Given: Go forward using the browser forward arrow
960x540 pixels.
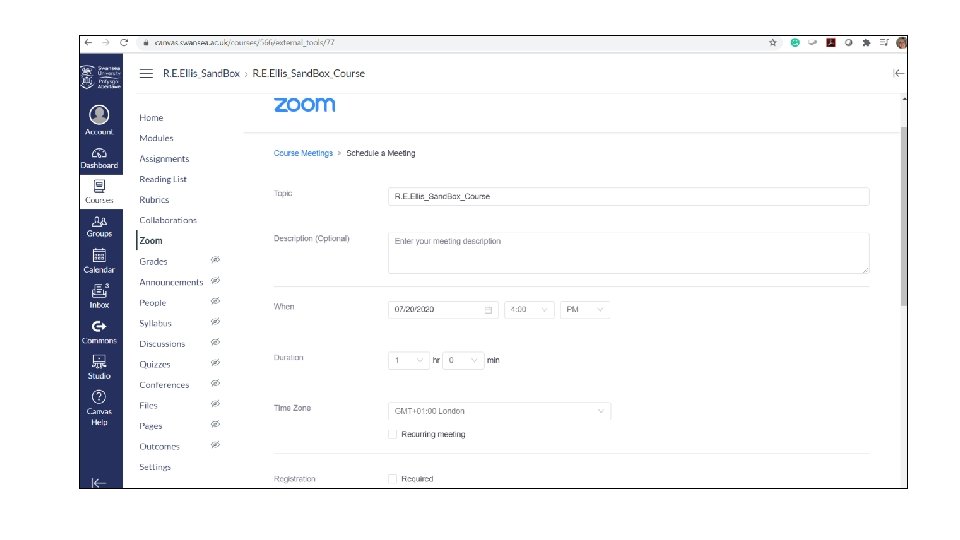Looking at the screenshot, I should click(x=105, y=42).
